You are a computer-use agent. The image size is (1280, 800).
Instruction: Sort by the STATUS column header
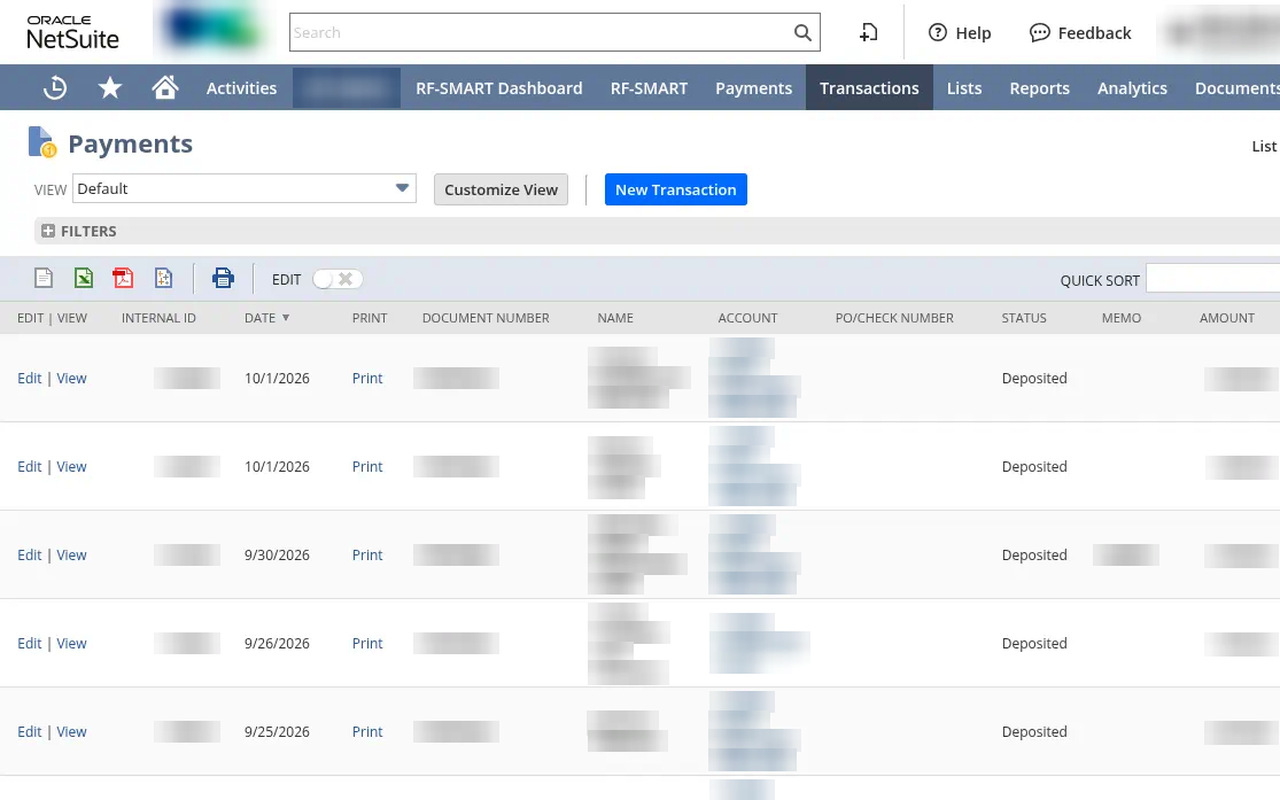[1024, 318]
